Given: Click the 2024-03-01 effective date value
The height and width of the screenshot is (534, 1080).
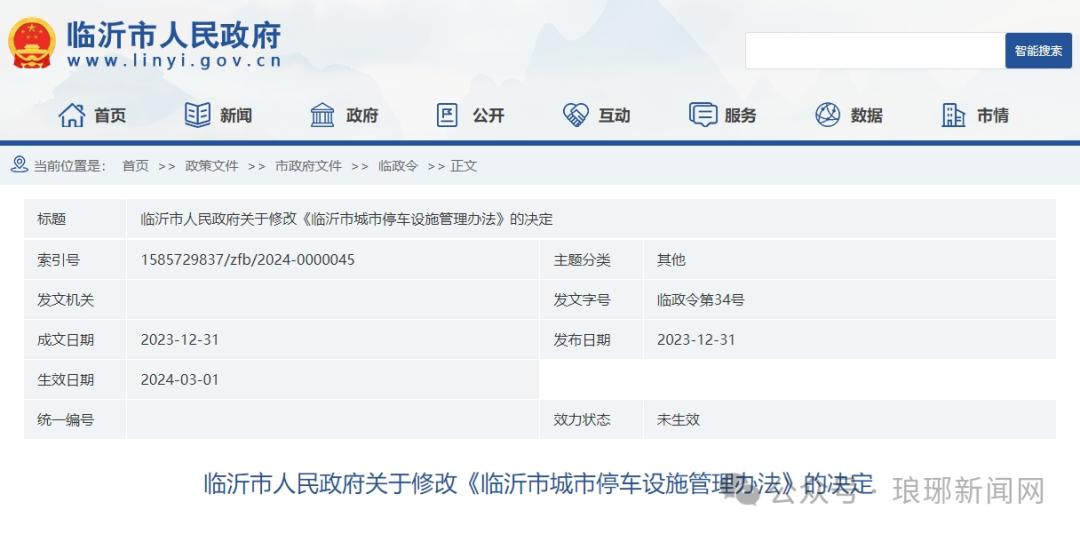Looking at the screenshot, I should point(180,380).
